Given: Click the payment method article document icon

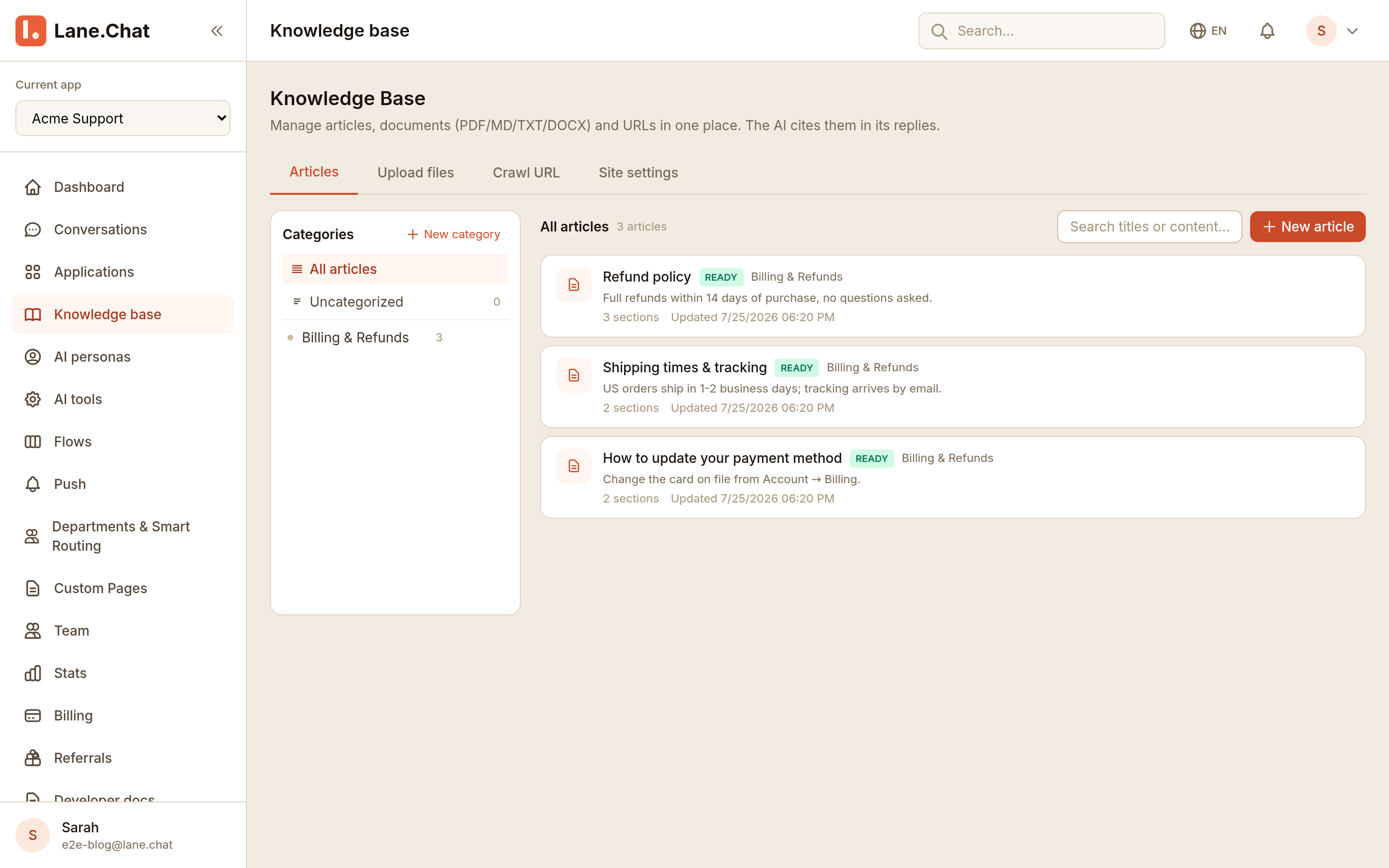Looking at the screenshot, I should point(573,466).
